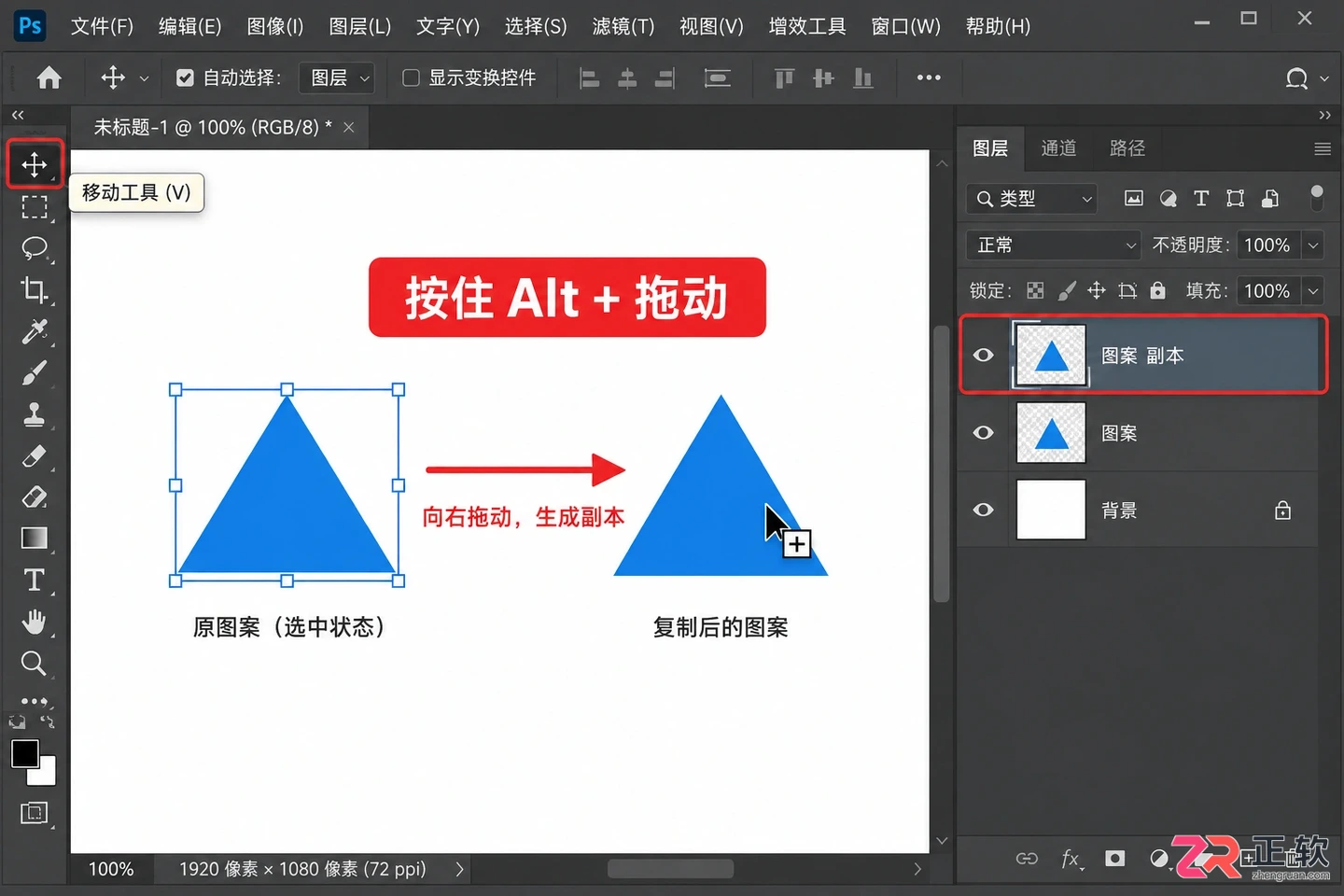The height and width of the screenshot is (896, 1344).
Task: Click the align top edges icon
Action: [x=784, y=78]
